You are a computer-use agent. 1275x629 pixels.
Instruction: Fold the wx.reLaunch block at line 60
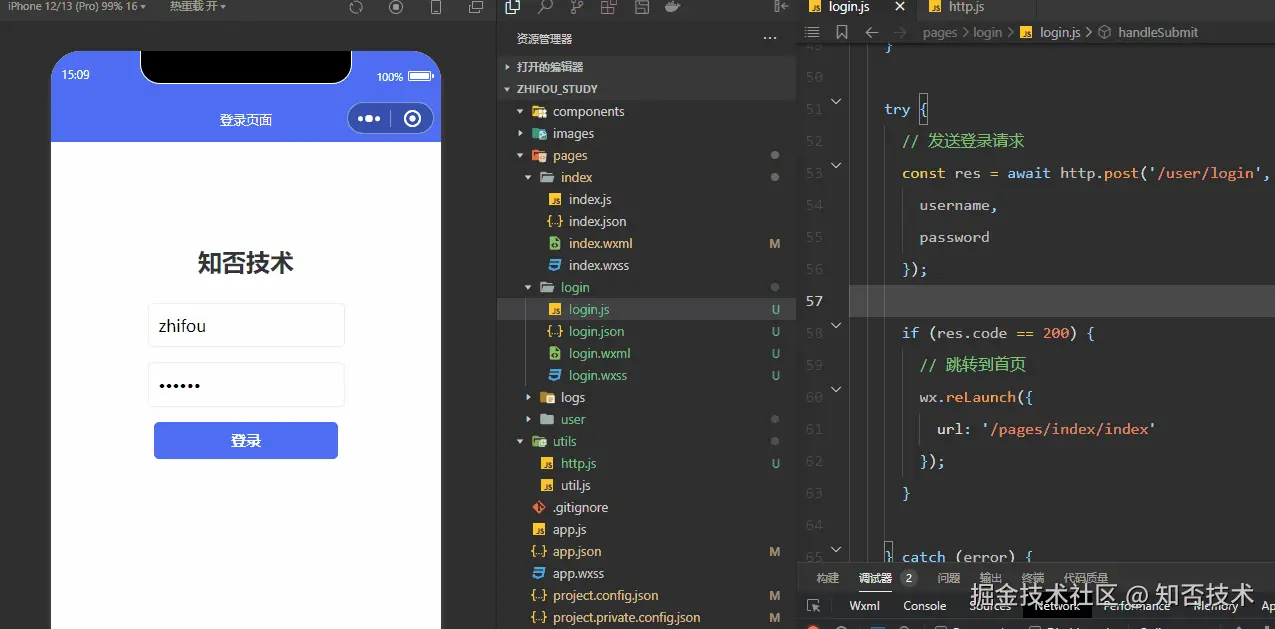[836, 389]
